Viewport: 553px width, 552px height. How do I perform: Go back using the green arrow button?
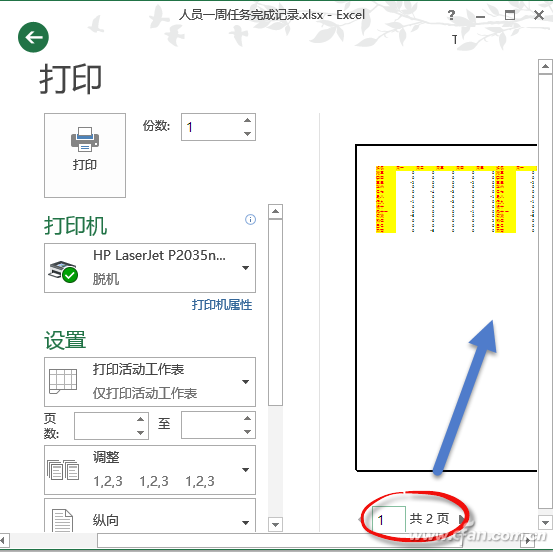click(x=34, y=37)
